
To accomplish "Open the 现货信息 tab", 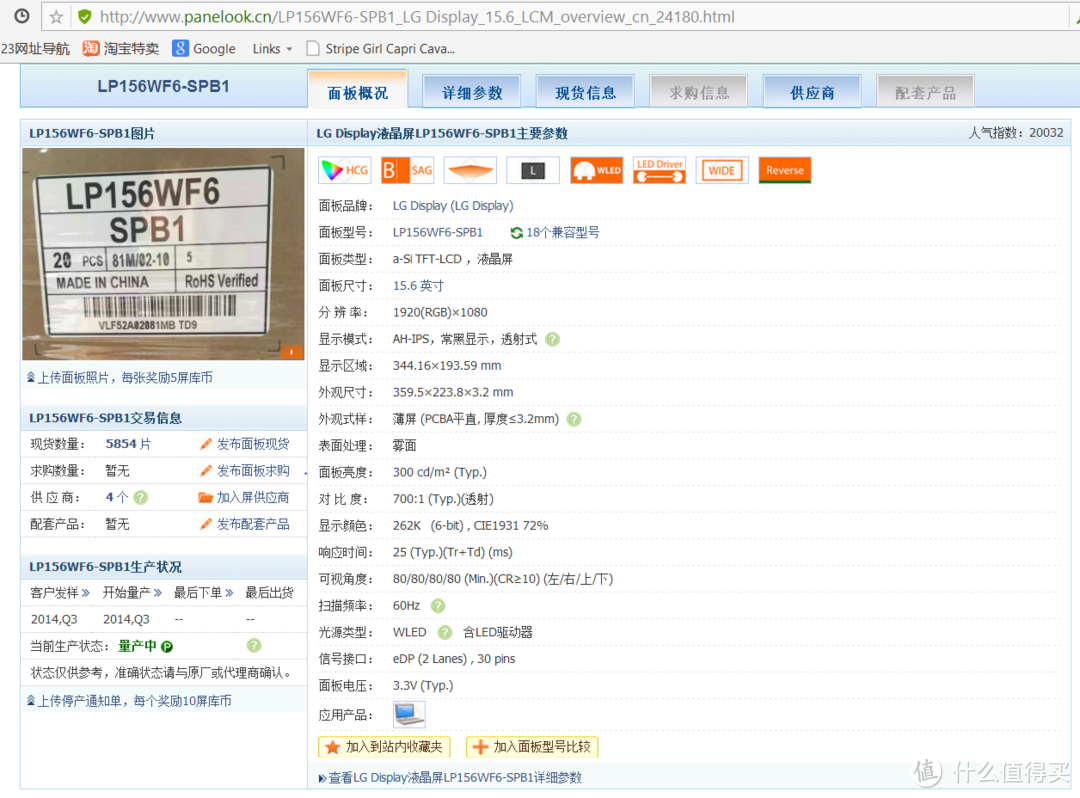I will 585,92.
